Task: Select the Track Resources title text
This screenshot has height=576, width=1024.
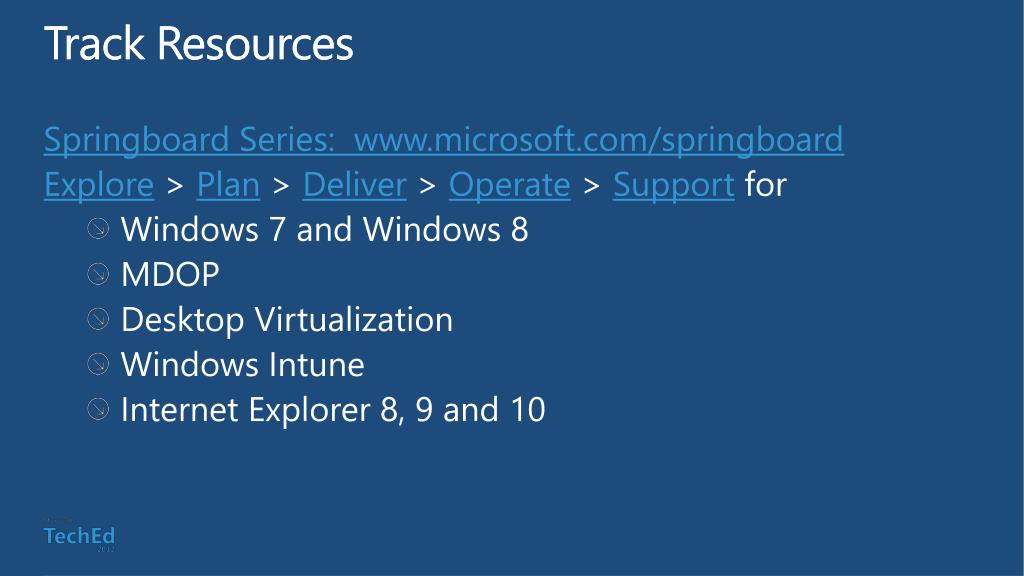Action: coord(199,43)
